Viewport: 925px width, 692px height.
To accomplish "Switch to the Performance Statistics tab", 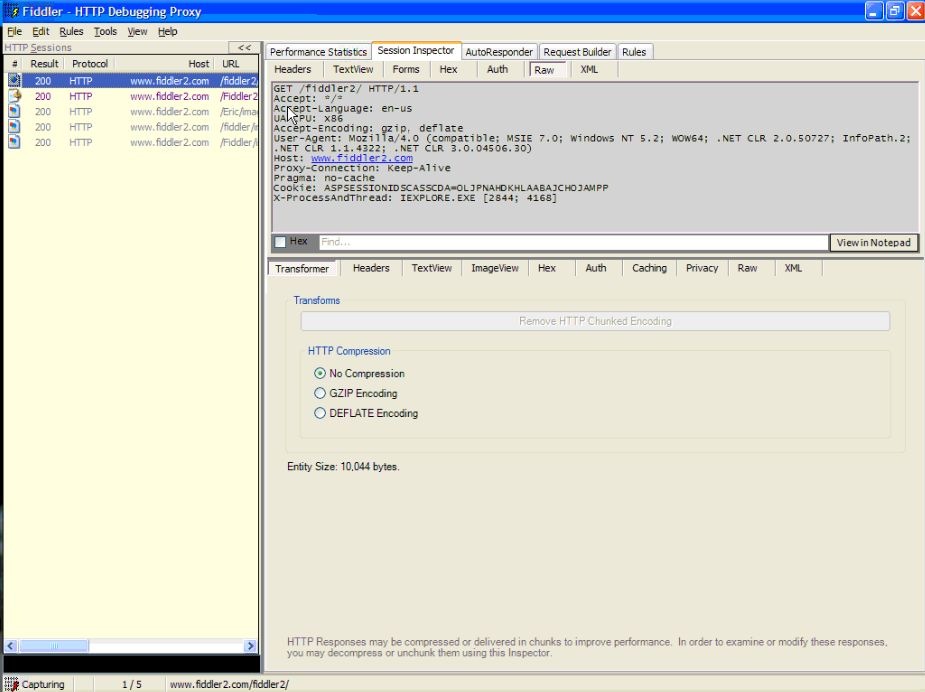I will point(318,52).
